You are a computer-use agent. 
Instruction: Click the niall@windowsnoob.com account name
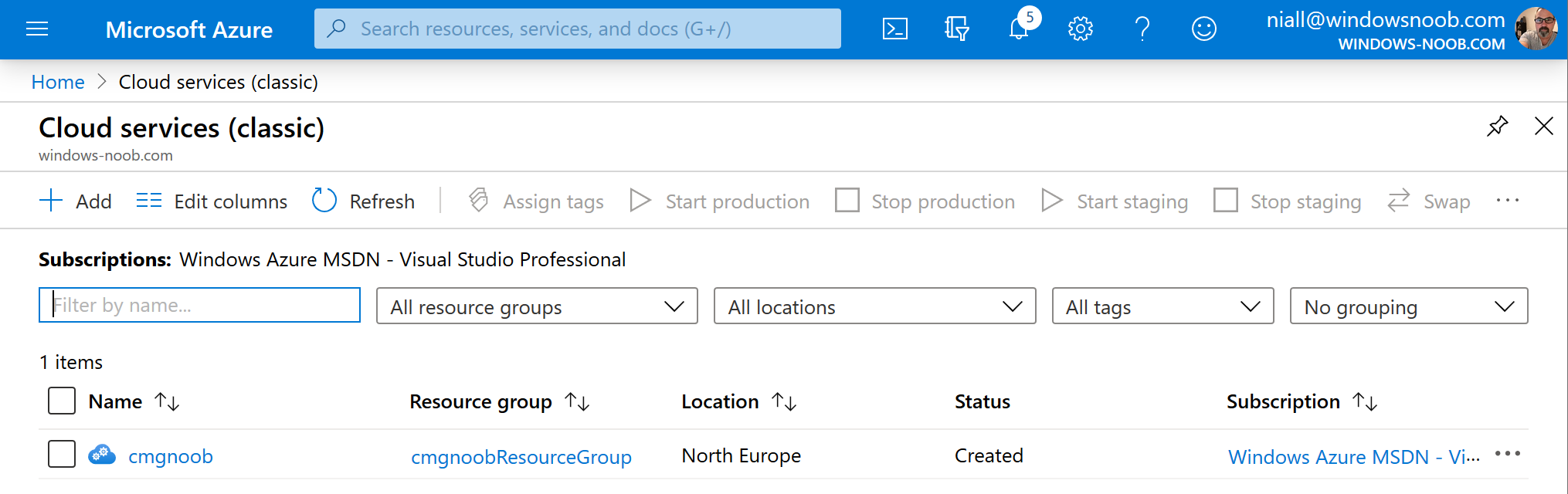click(1386, 20)
